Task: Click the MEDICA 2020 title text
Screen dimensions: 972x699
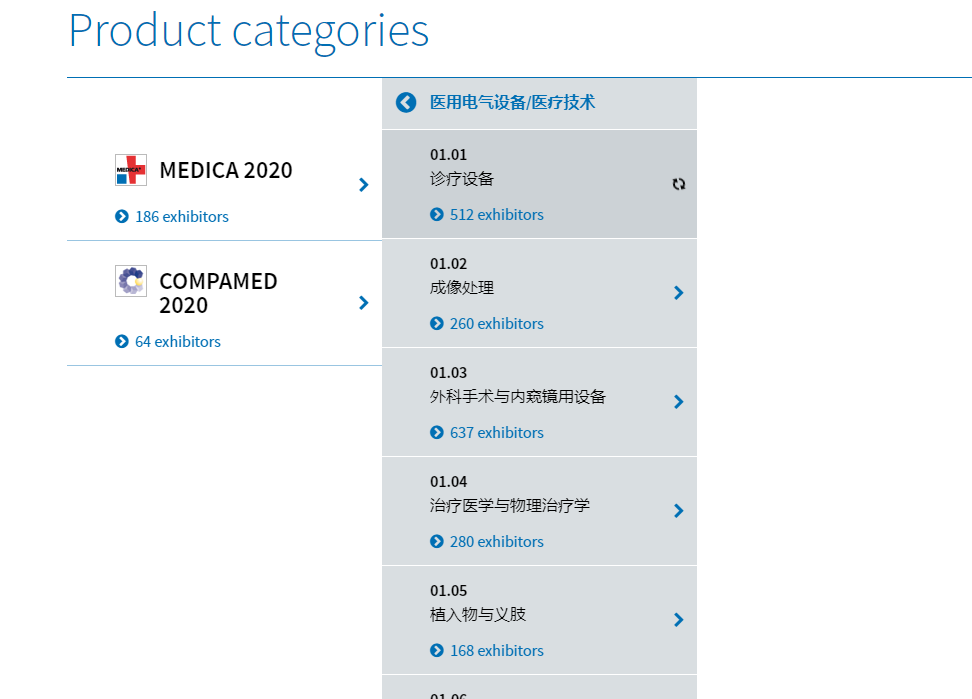Action: coord(226,170)
